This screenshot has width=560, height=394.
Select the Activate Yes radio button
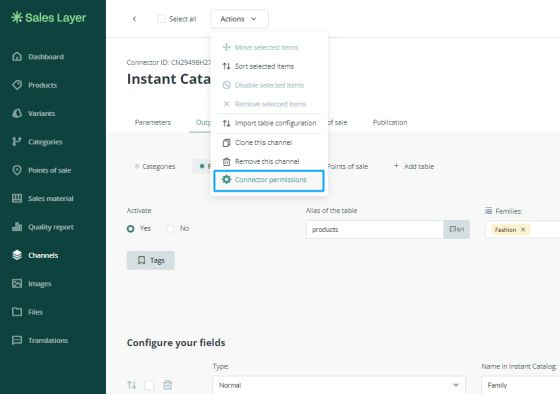[x=131, y=229]
